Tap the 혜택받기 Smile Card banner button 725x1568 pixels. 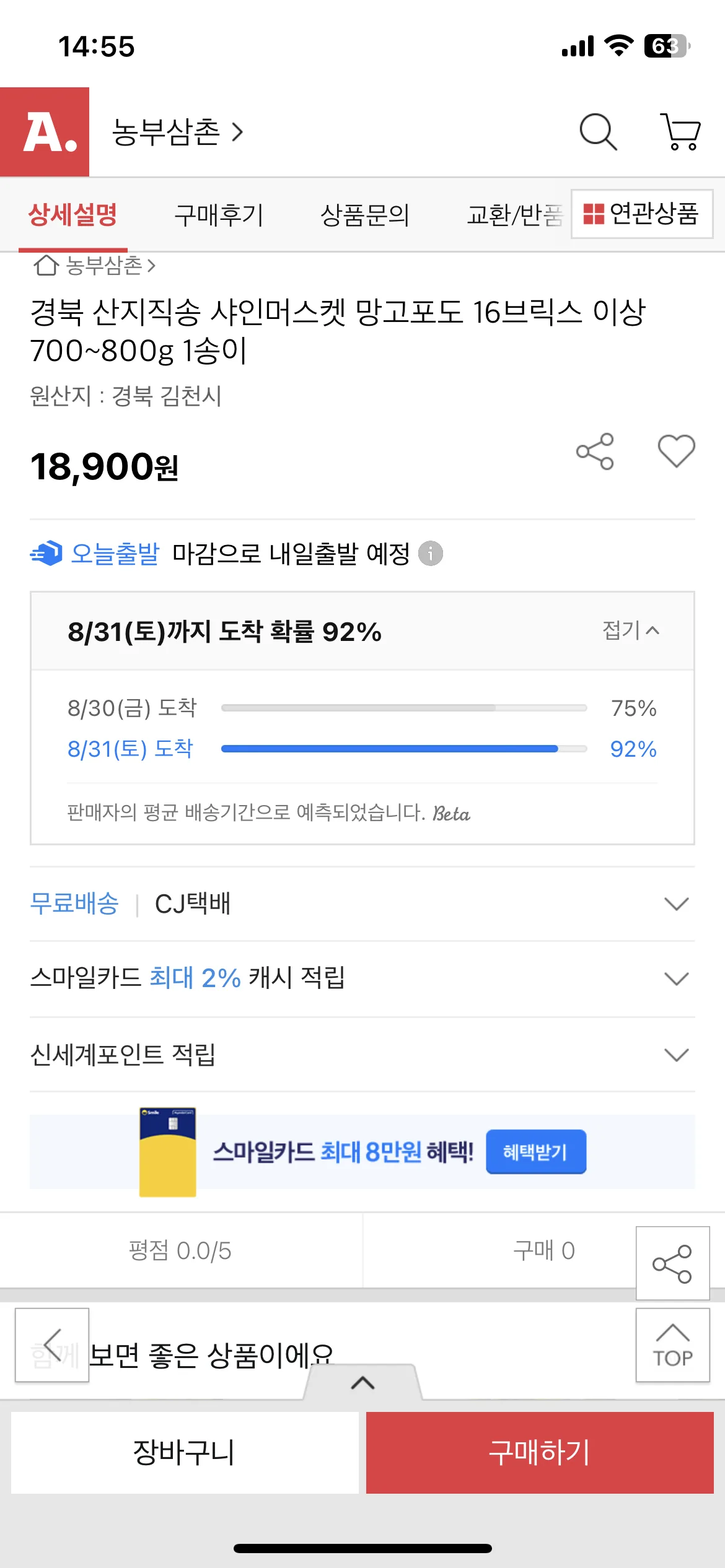pyautogui.click(x=535, y=1152)
